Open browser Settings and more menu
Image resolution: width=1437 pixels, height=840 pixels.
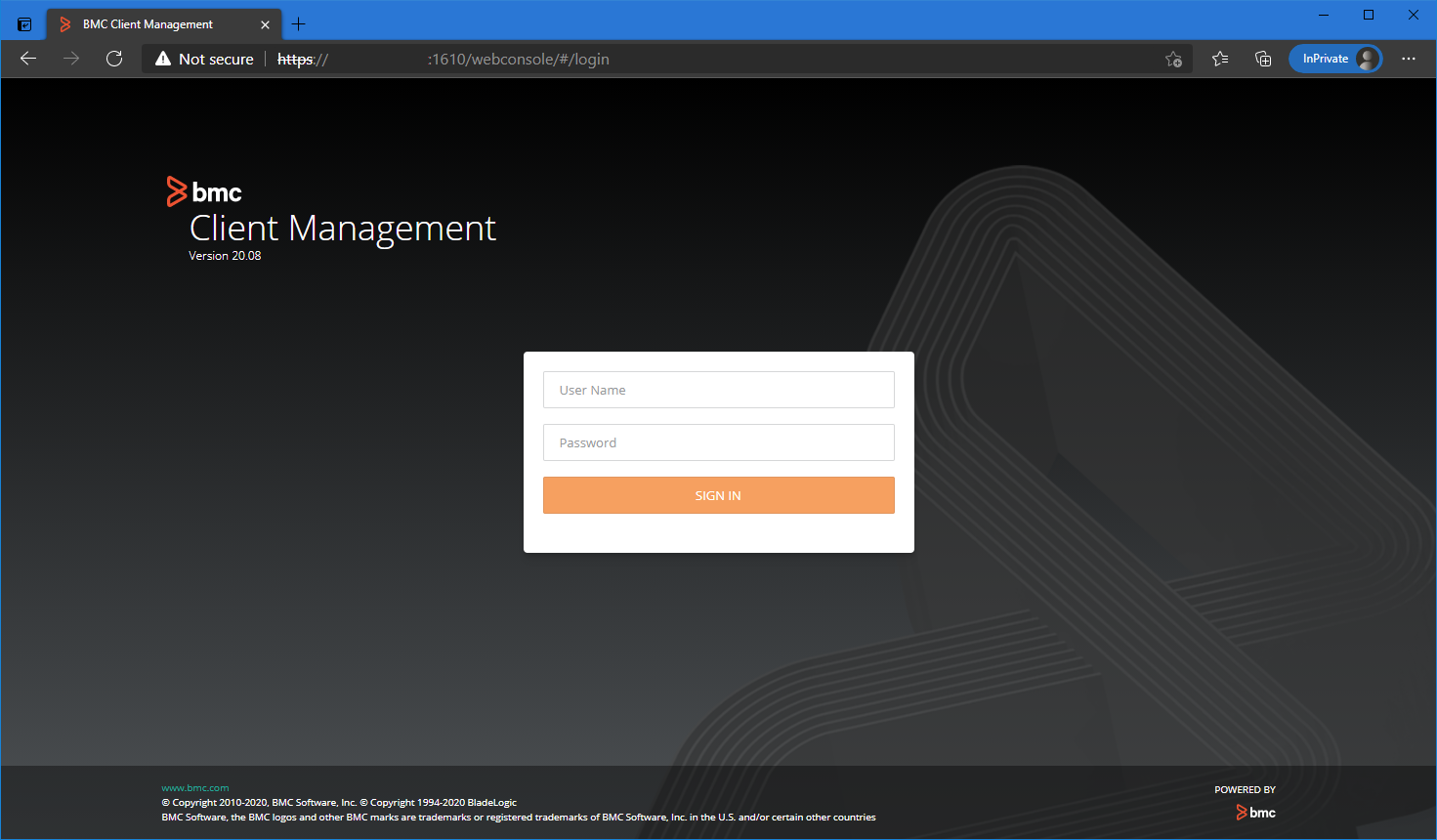pyautogui.click(x=1408, y=59)
